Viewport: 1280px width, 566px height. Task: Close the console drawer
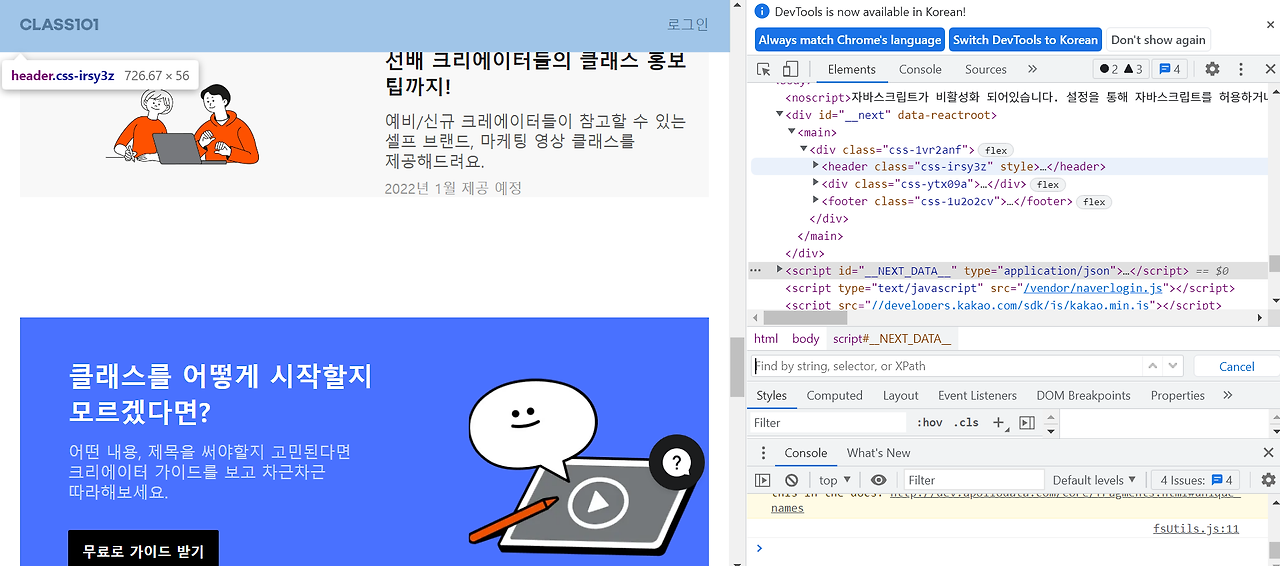click(x=1270, y=453)
